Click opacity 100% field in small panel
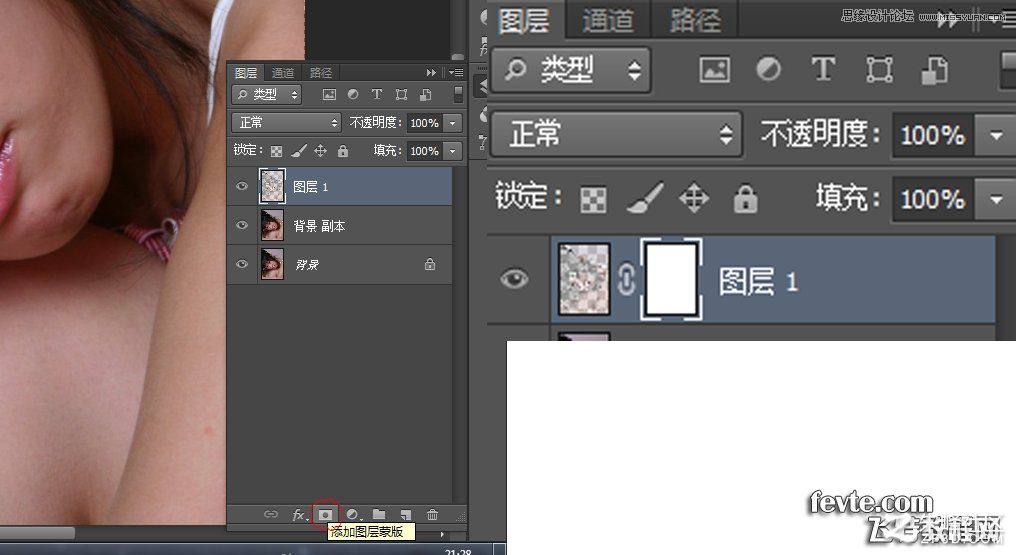Screen dimensions: 1016x555 (x=424, y=123)
